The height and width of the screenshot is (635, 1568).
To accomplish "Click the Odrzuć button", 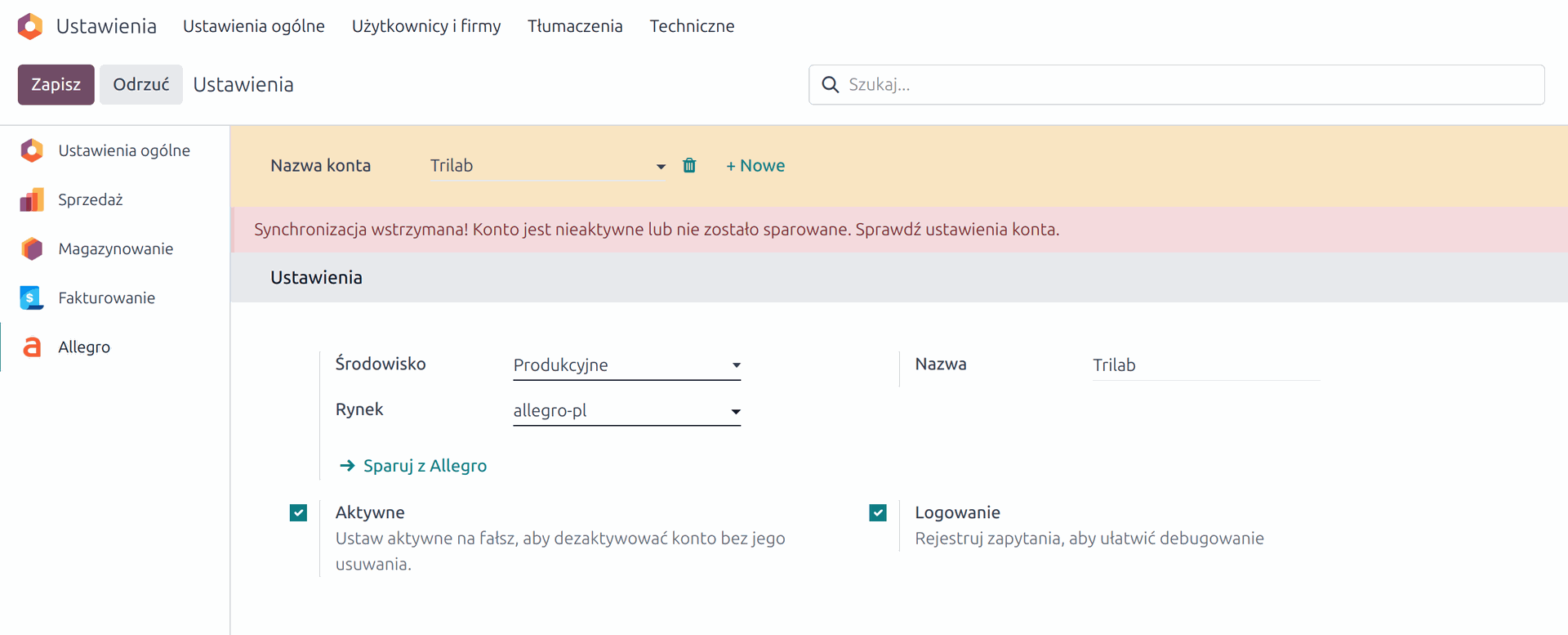I will point(141,85).
